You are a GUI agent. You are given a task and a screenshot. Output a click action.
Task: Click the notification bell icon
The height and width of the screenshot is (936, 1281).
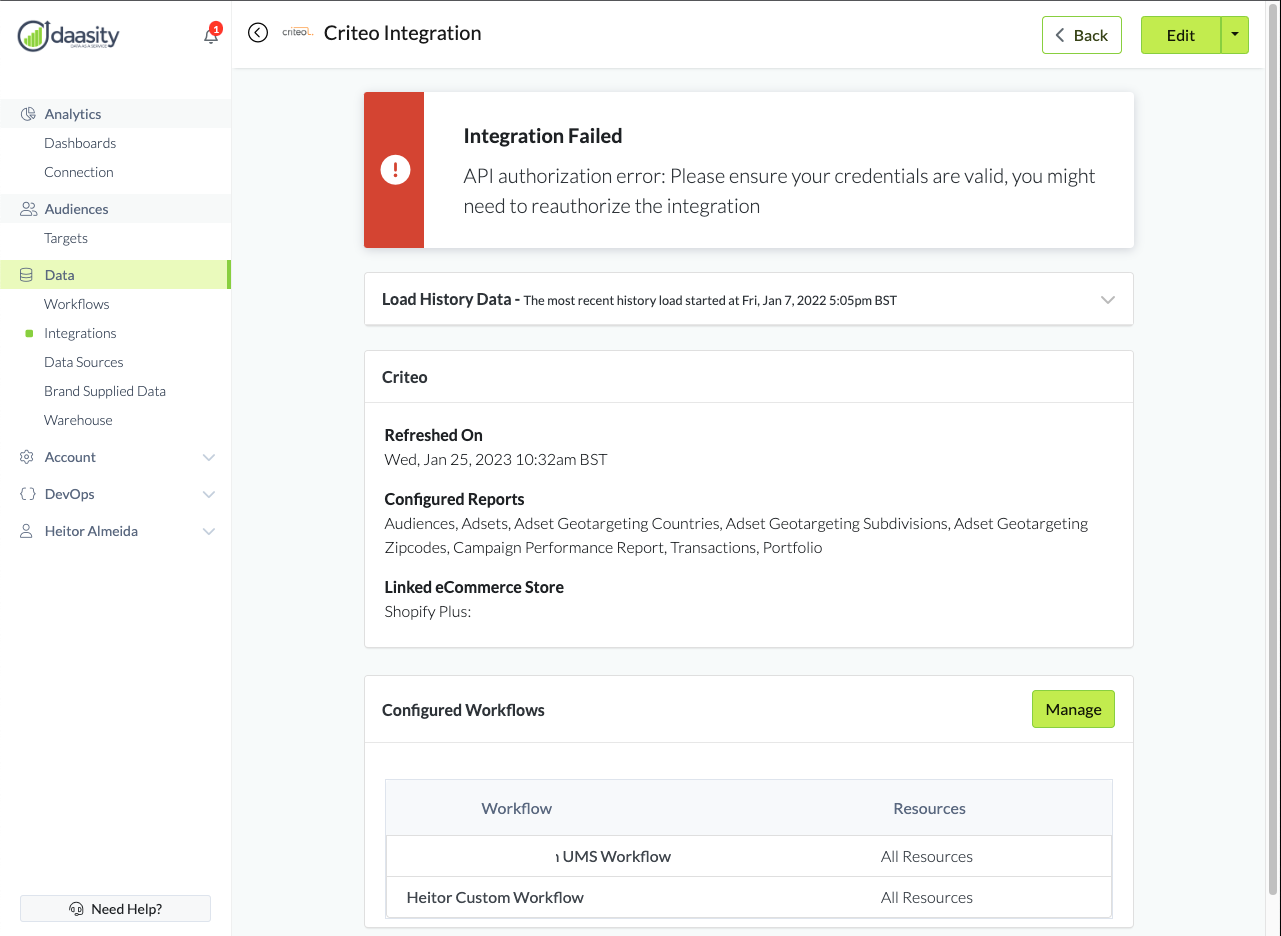(x=210, y=36)
